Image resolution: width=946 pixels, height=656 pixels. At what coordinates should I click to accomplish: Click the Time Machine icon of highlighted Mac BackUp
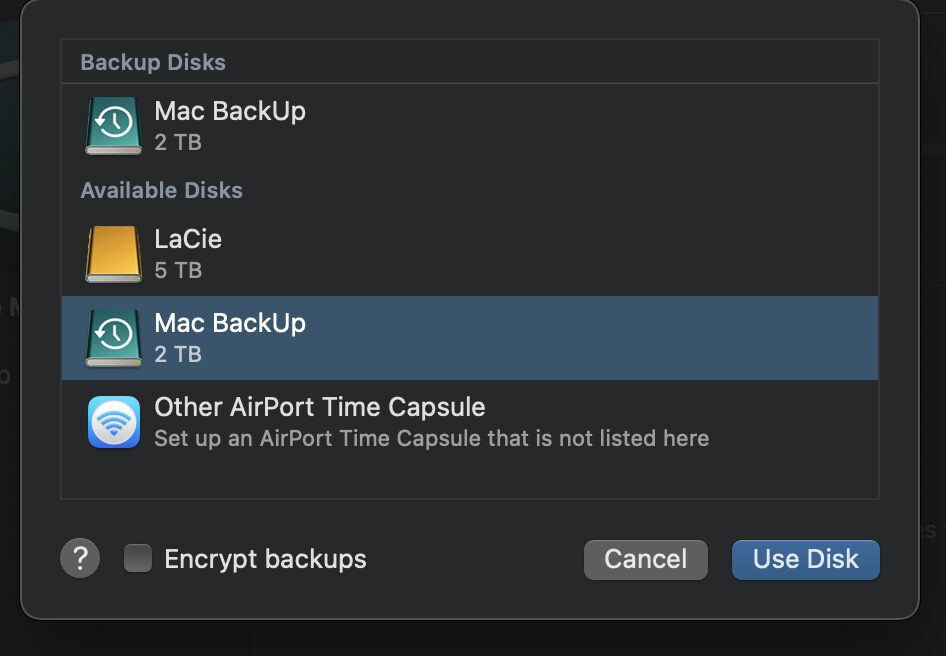pyautogui.click(x=113, y=337)
